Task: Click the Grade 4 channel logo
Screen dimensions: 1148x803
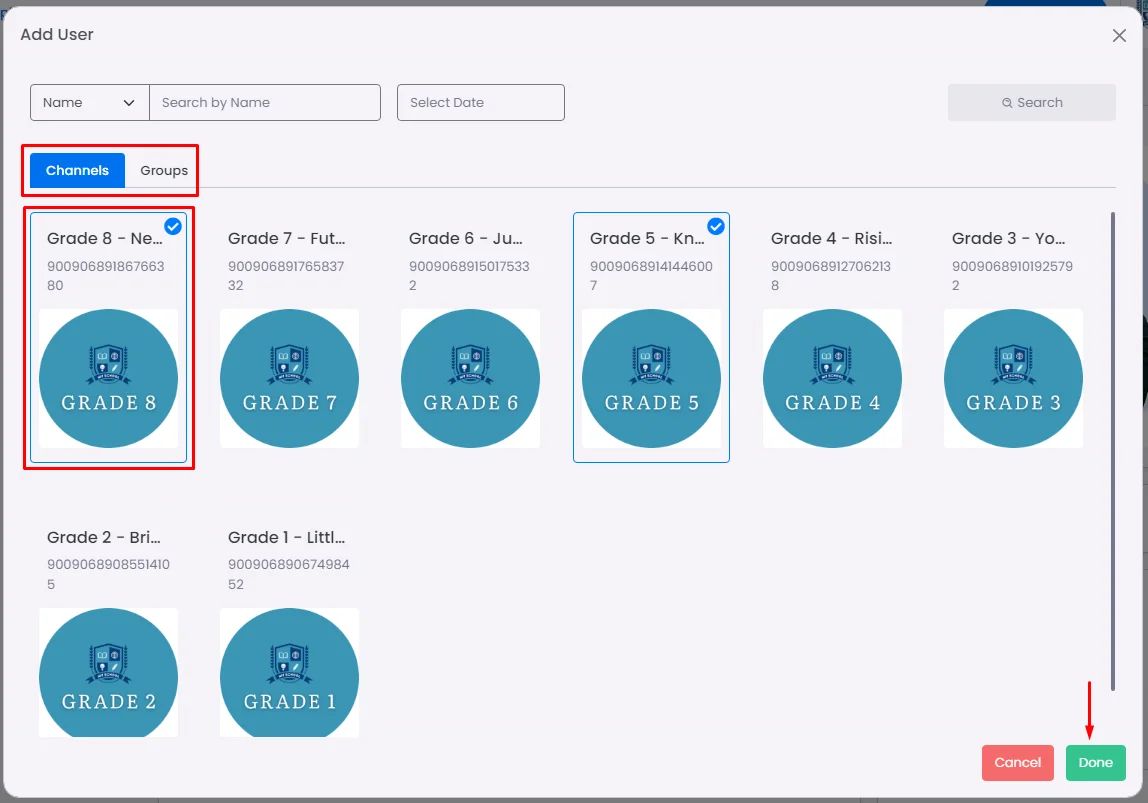Action: coord(832,379)
